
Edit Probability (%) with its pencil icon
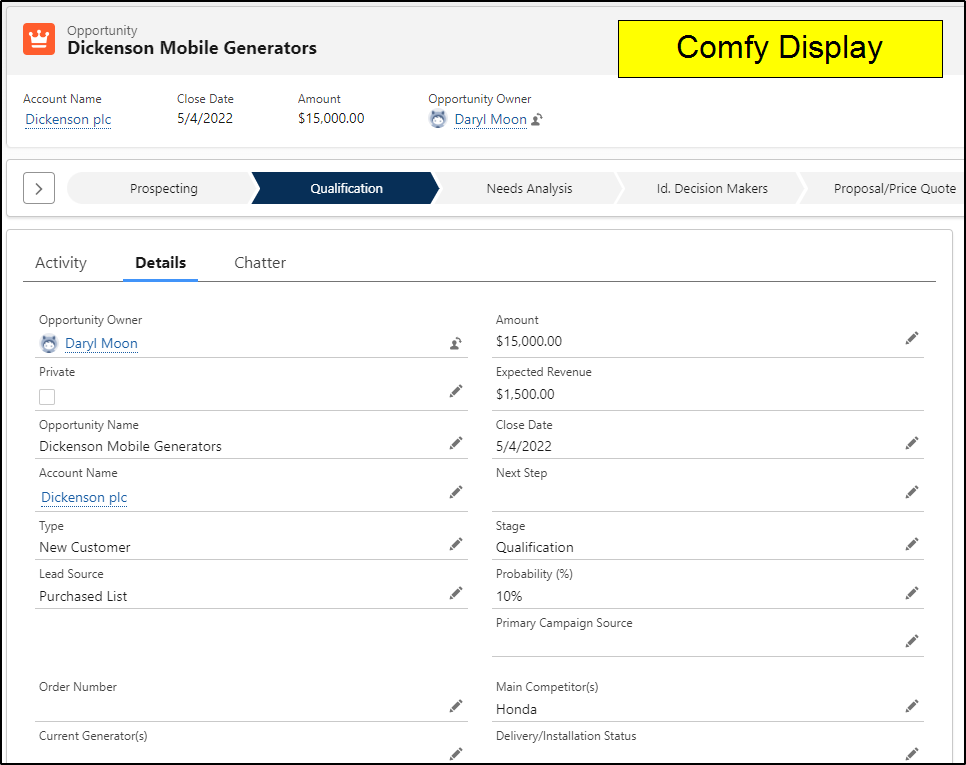click(x=912, y=593)
